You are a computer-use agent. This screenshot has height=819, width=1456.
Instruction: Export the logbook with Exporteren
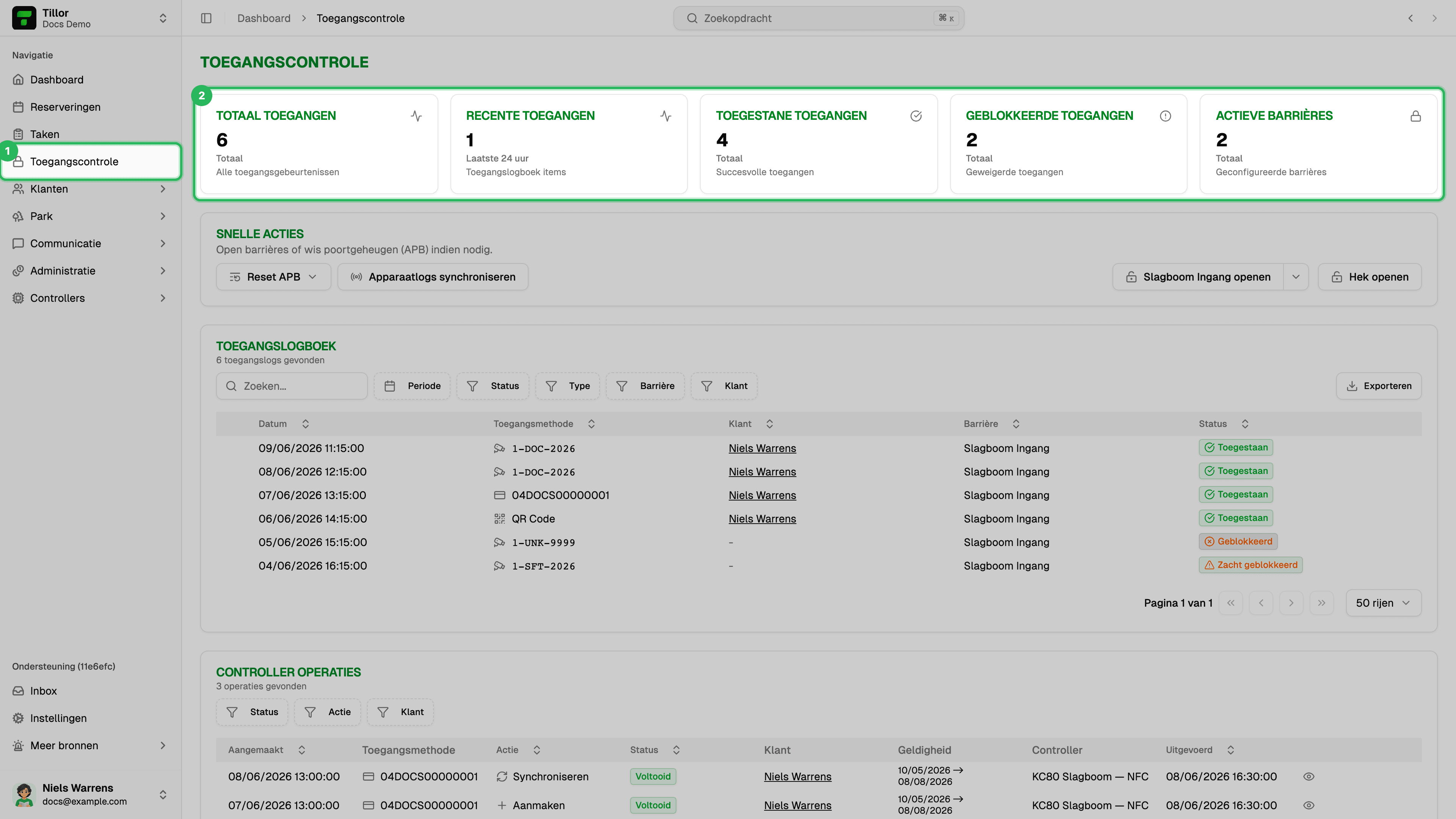1379,386
